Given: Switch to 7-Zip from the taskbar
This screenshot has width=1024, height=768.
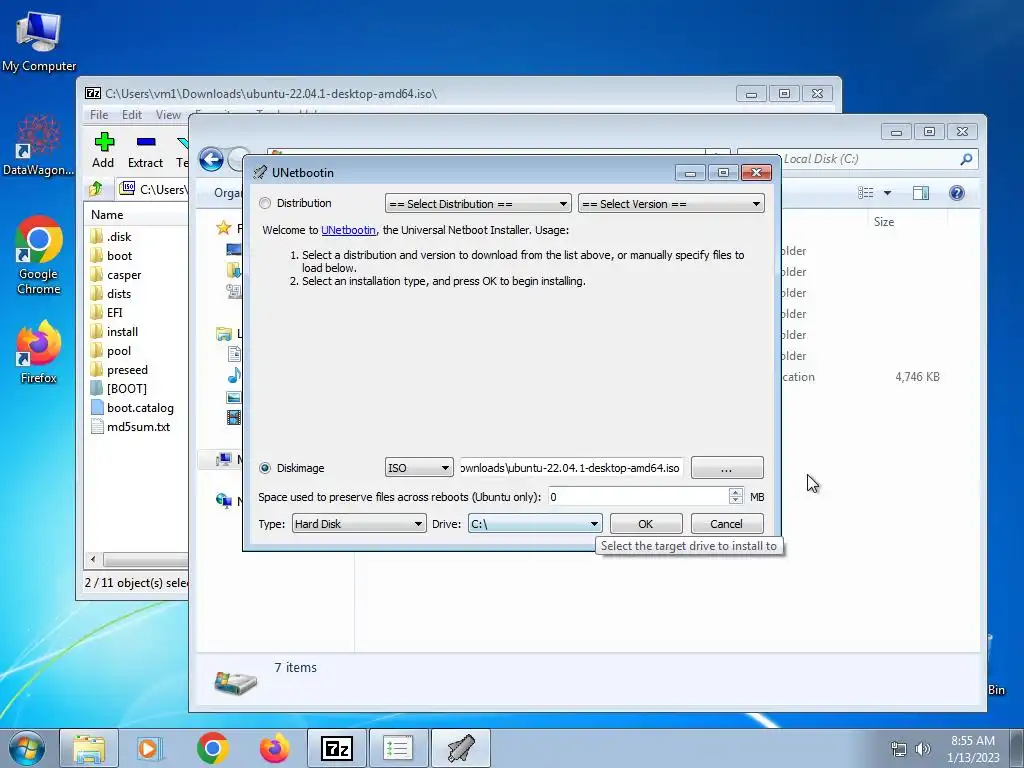Looking at the screenshot, I should coord(336,748).
